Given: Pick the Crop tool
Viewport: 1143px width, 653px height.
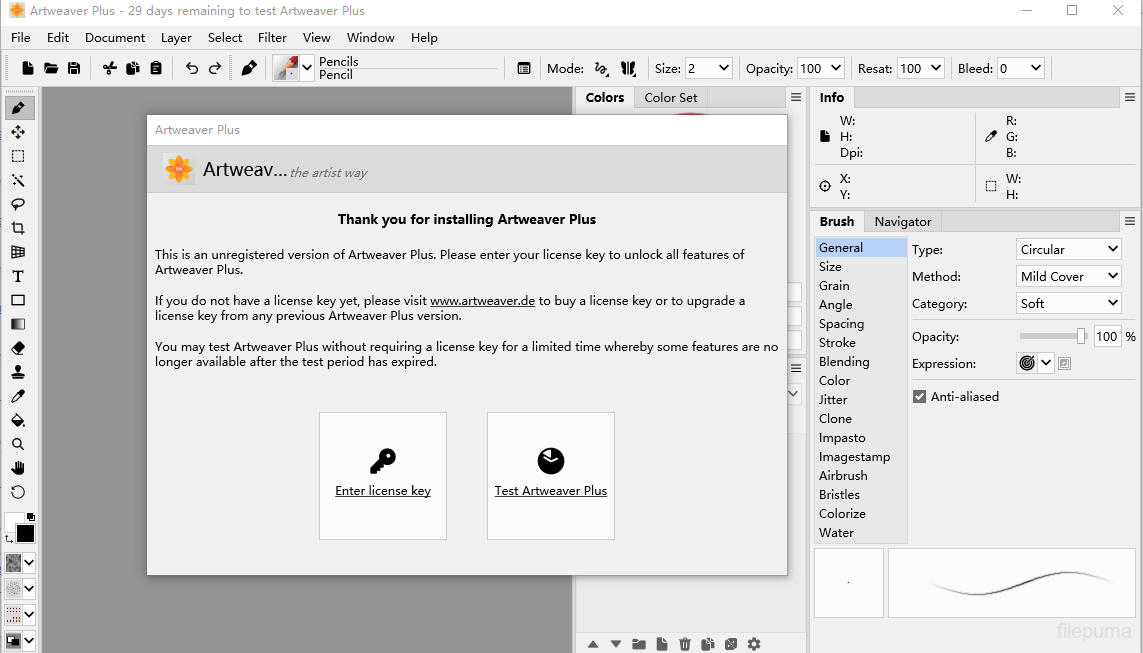Looking at the screenshot, I should click(x=18, y=228).
